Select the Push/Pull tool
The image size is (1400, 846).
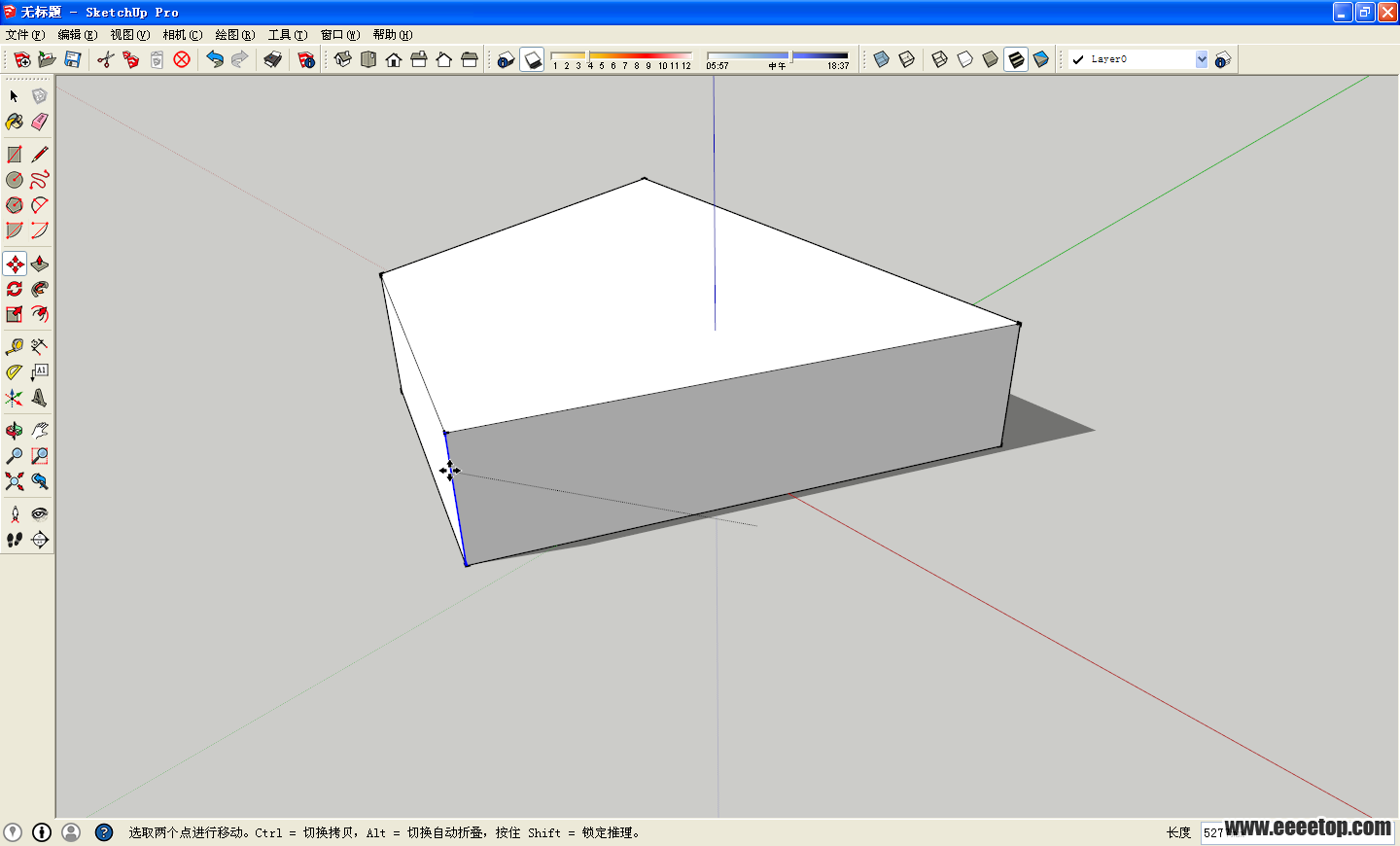(40, 264)
